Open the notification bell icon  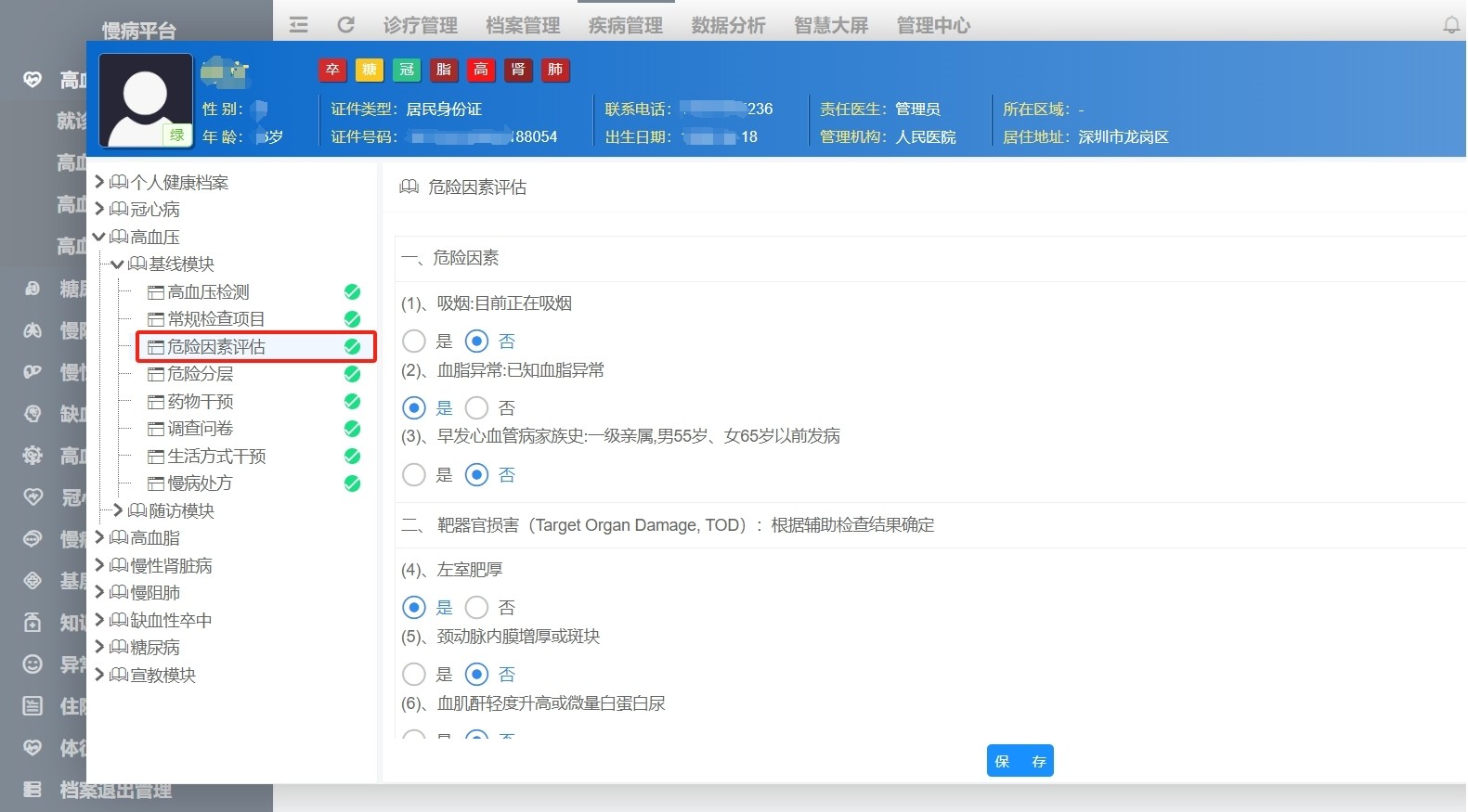[1451, 26]
